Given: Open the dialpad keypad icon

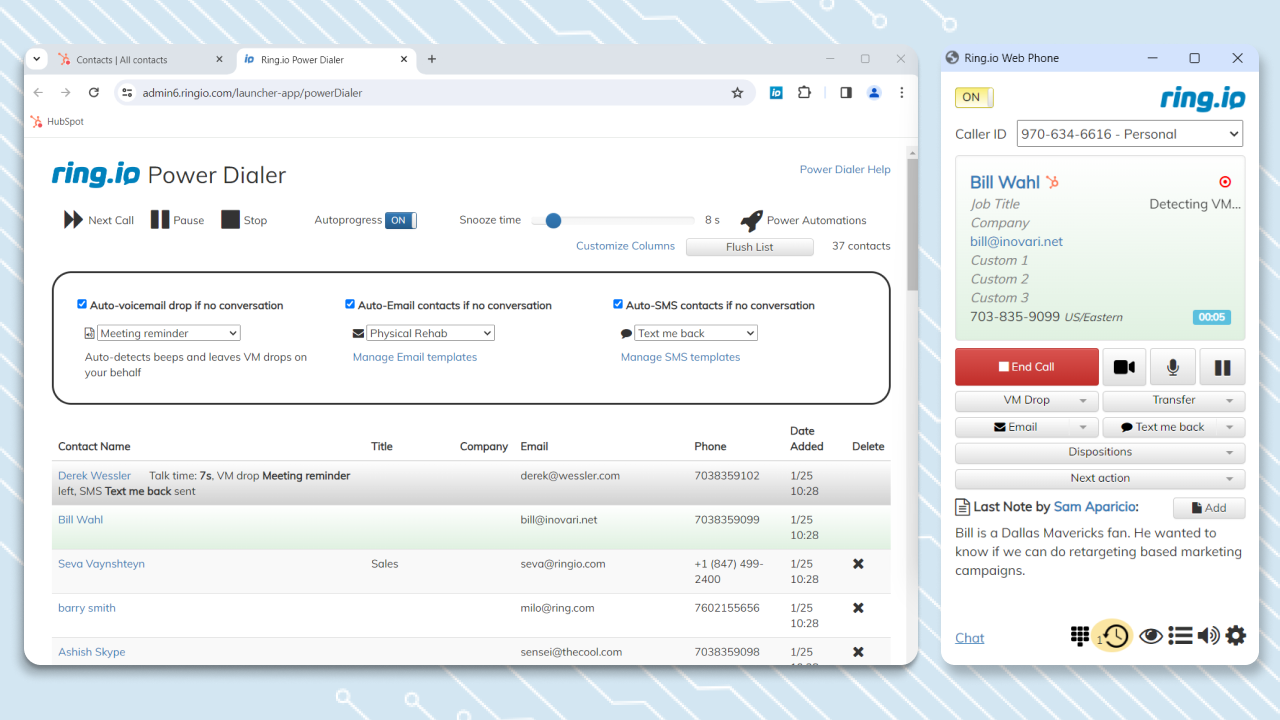Looking at the screenshot, I should point(1080,636).
